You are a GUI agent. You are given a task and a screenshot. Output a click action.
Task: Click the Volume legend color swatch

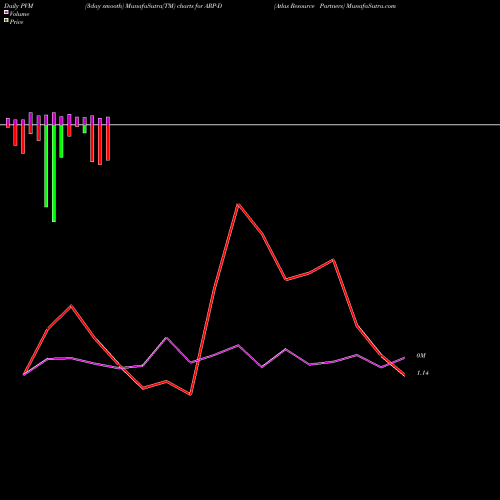6,12
